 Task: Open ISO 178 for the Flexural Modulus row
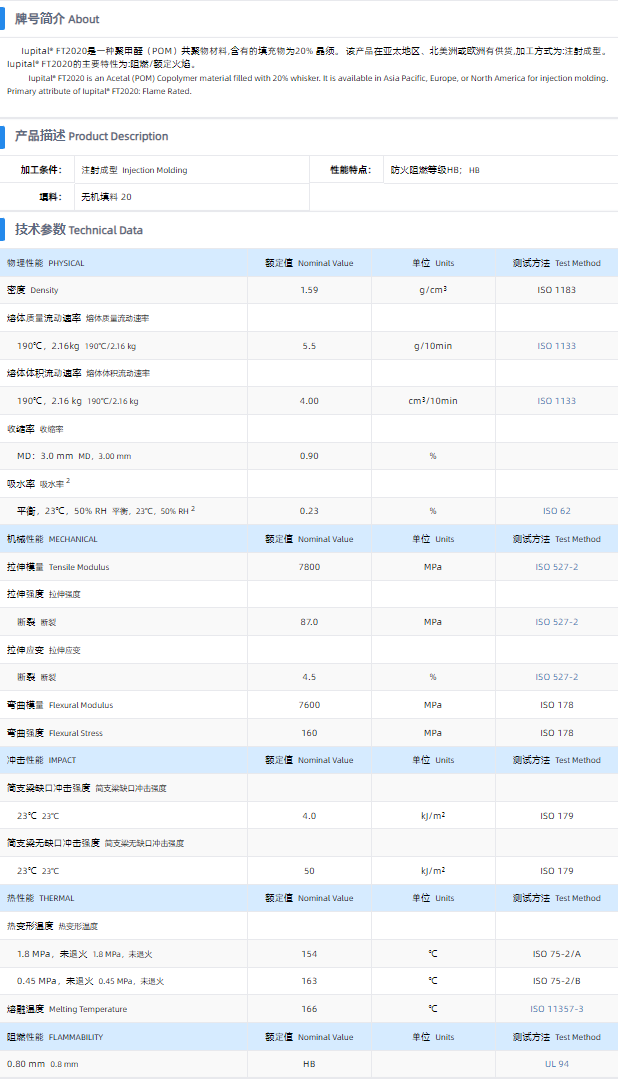click(x=556, y=705)
